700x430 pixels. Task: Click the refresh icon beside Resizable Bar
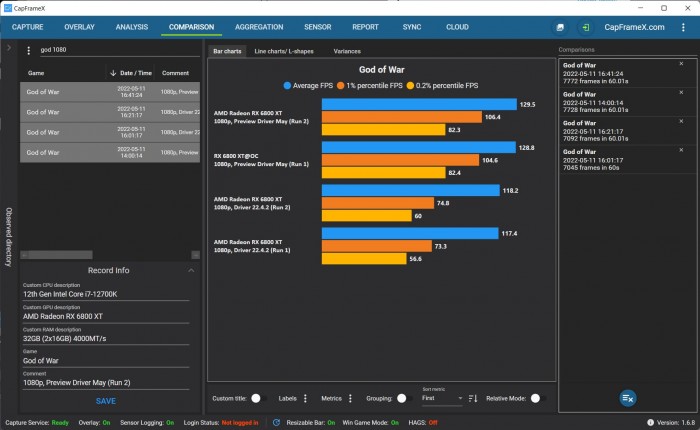point(276,423)
